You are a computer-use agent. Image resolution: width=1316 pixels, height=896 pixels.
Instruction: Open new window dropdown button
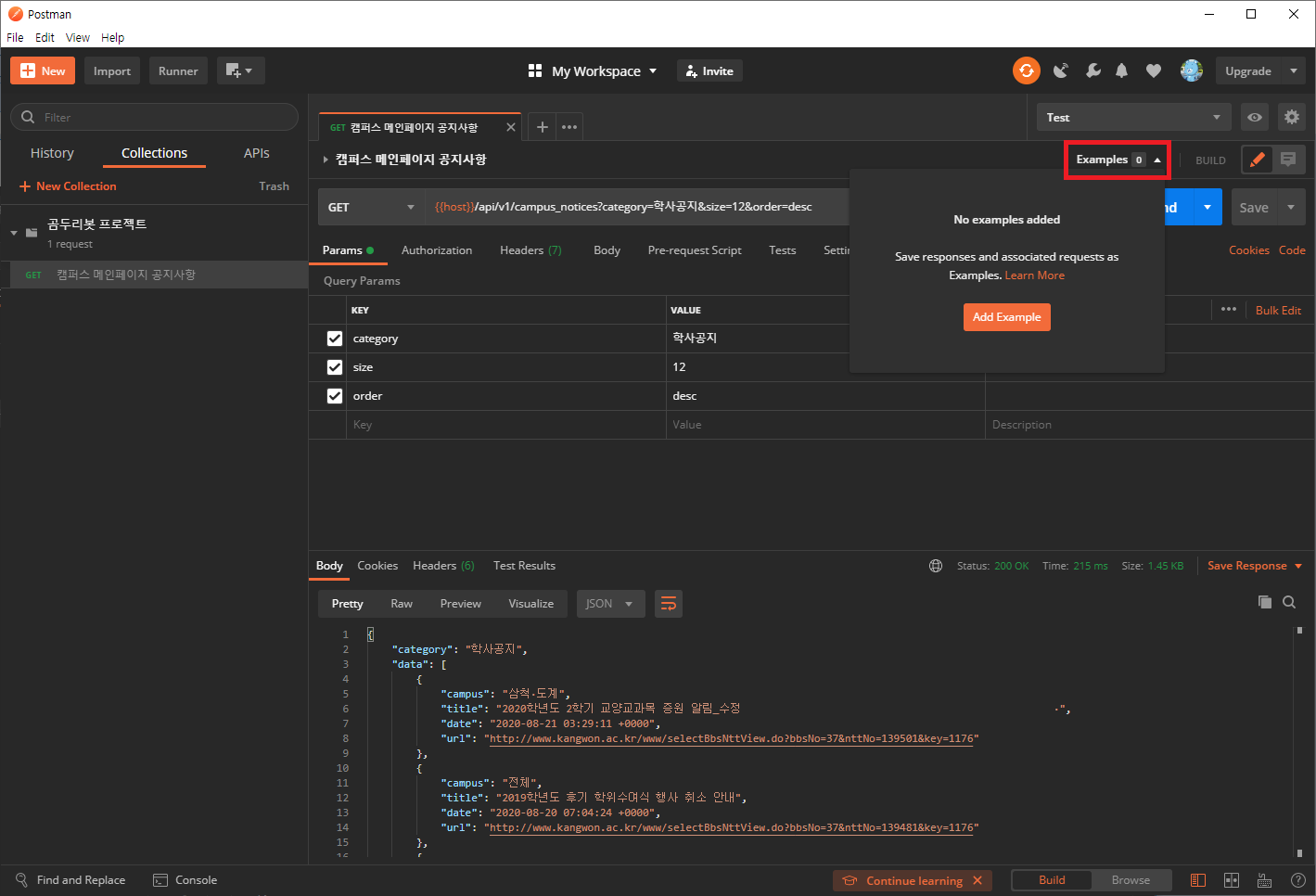[241, 70]
